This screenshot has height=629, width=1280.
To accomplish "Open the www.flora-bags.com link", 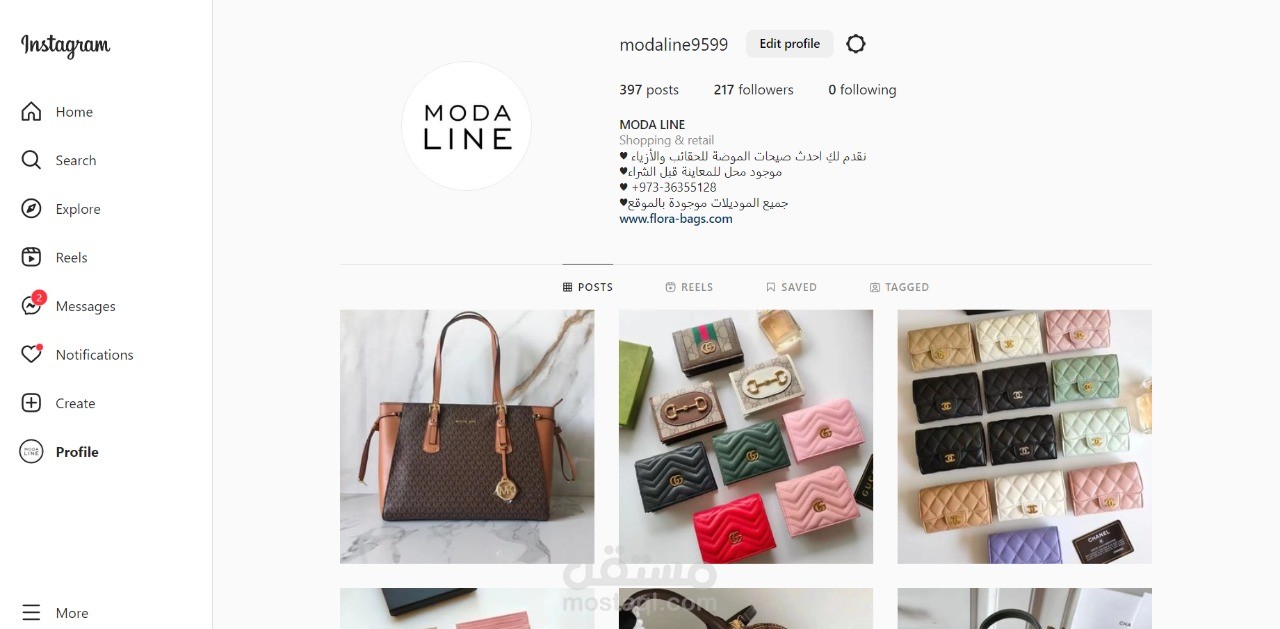I will tap(676, 219).
